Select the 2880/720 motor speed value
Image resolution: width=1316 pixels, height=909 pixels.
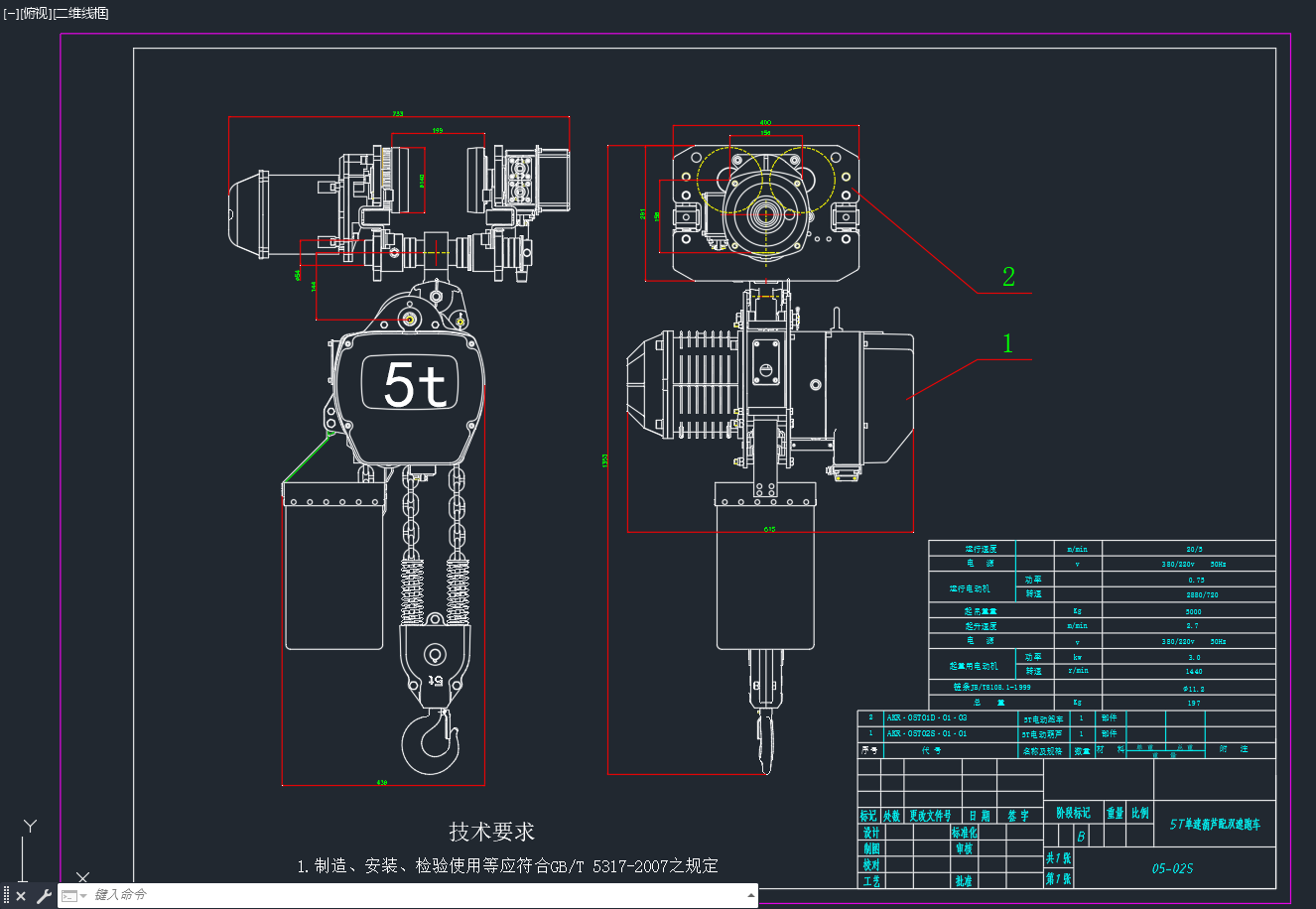(1202, 595)
